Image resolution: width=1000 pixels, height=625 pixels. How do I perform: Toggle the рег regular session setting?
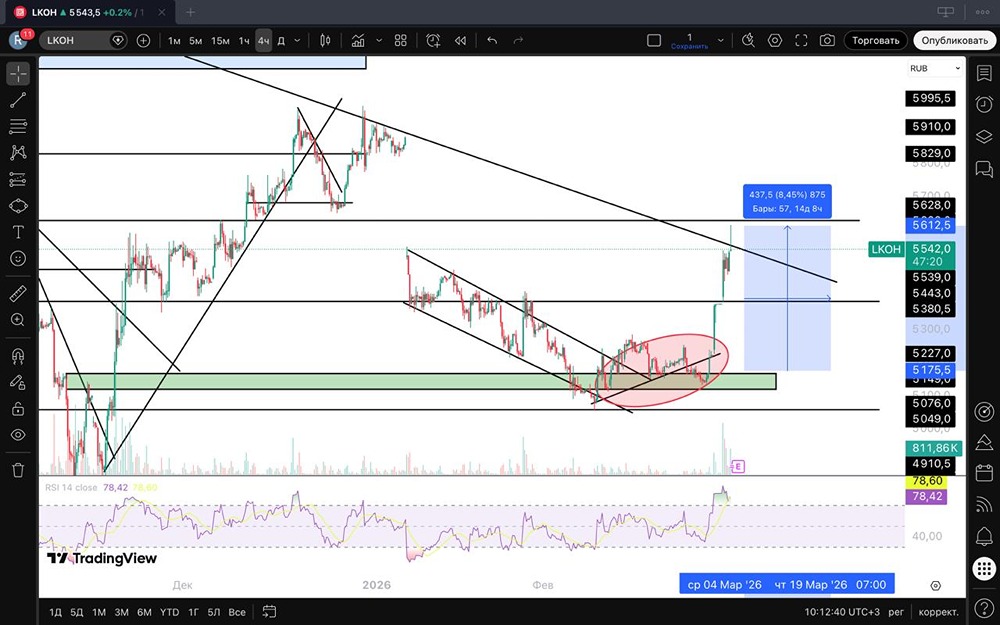[x=897, y=612]
